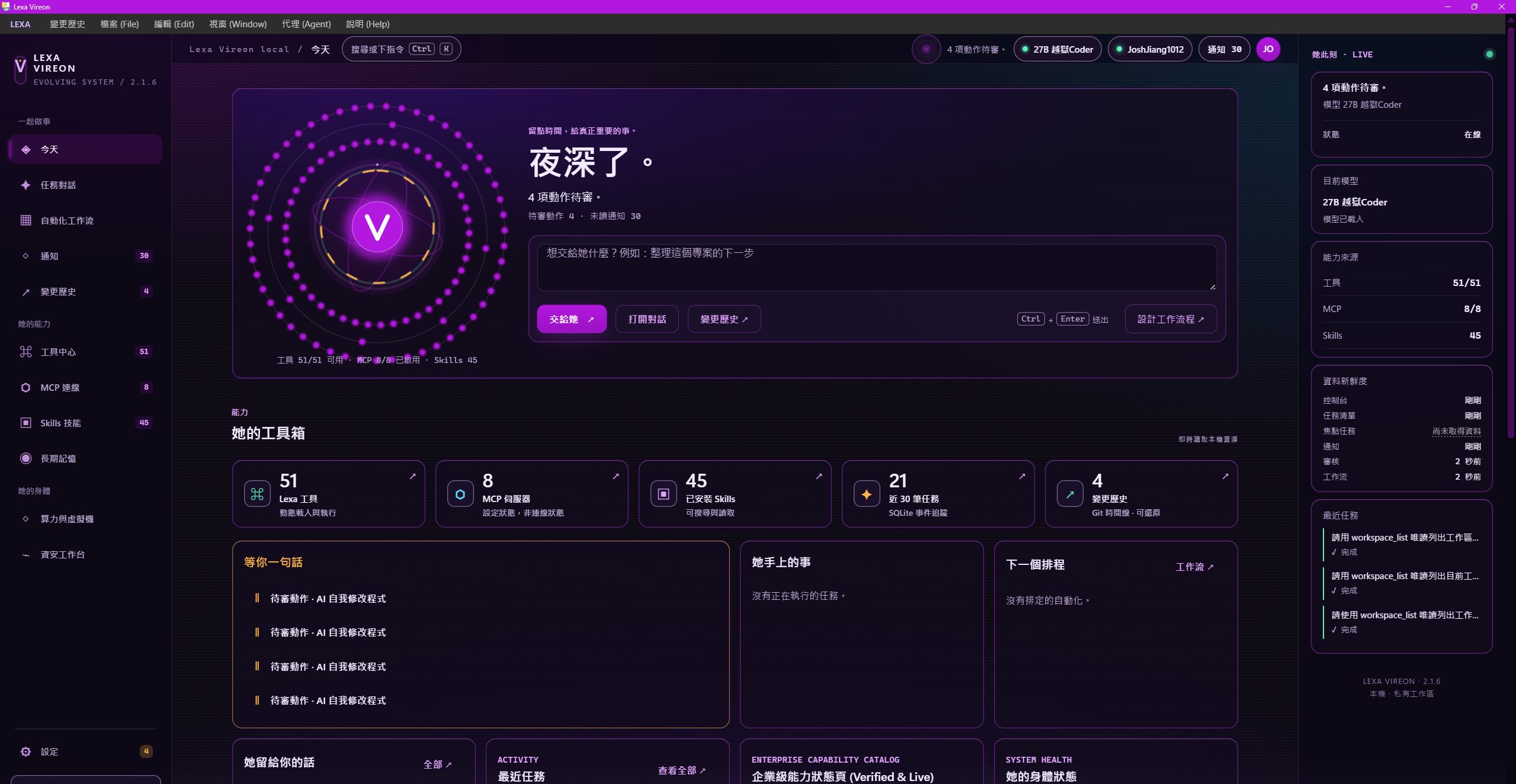Follow the 查看全部 link in 最近任務
Viewport: 1516px width, 784px height.
click(681, 770)
